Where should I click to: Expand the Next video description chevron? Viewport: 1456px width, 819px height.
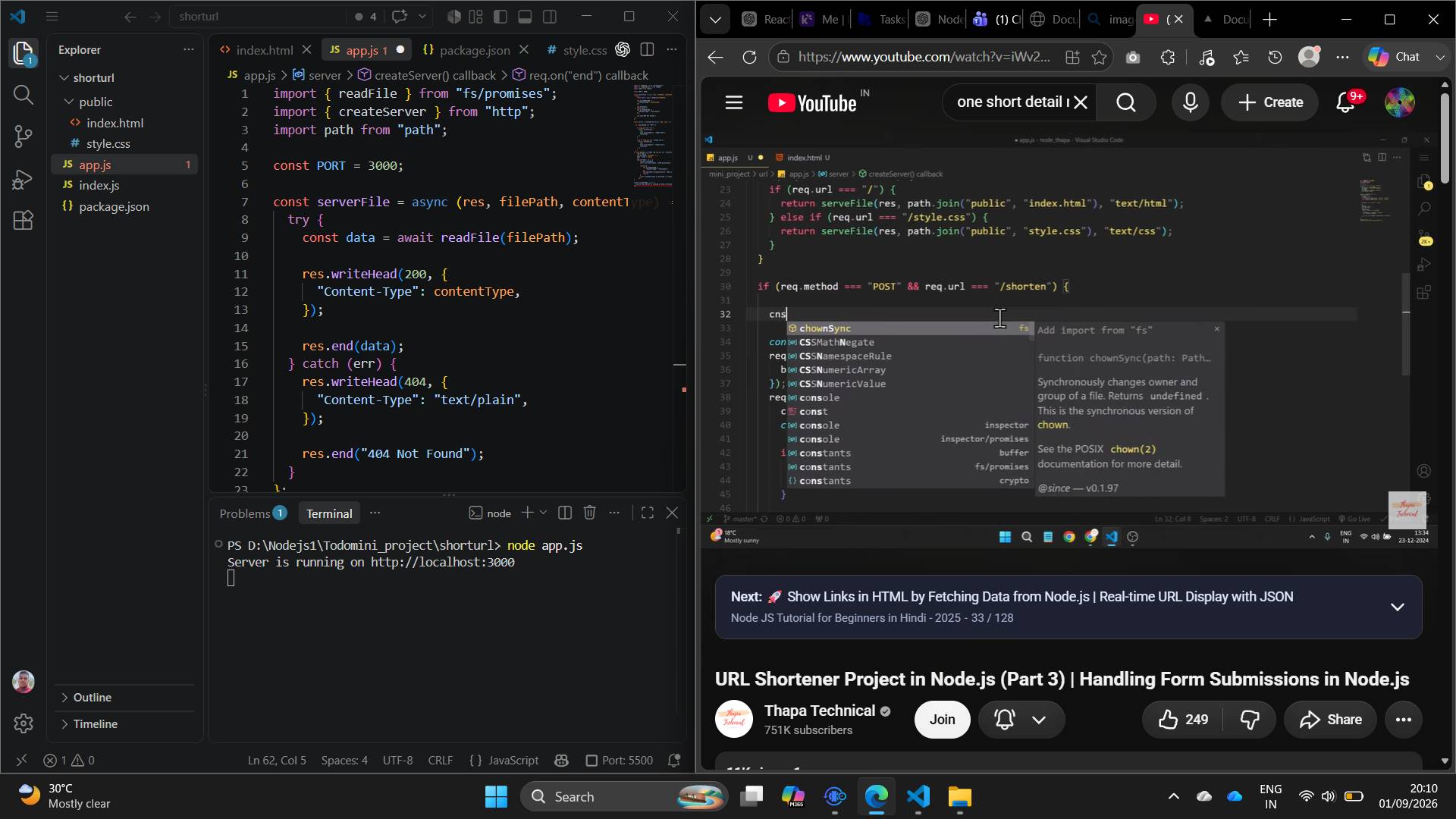1397,607
